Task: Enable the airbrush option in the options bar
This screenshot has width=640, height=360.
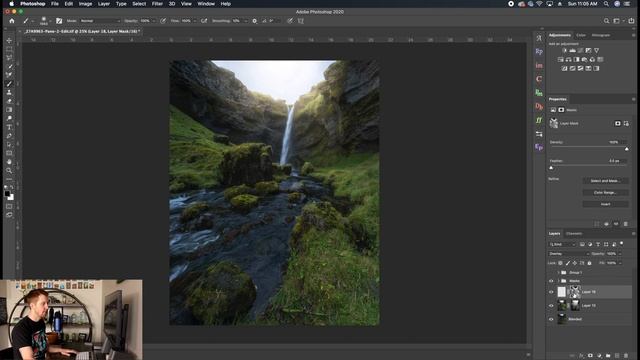Action: (204, 21)
